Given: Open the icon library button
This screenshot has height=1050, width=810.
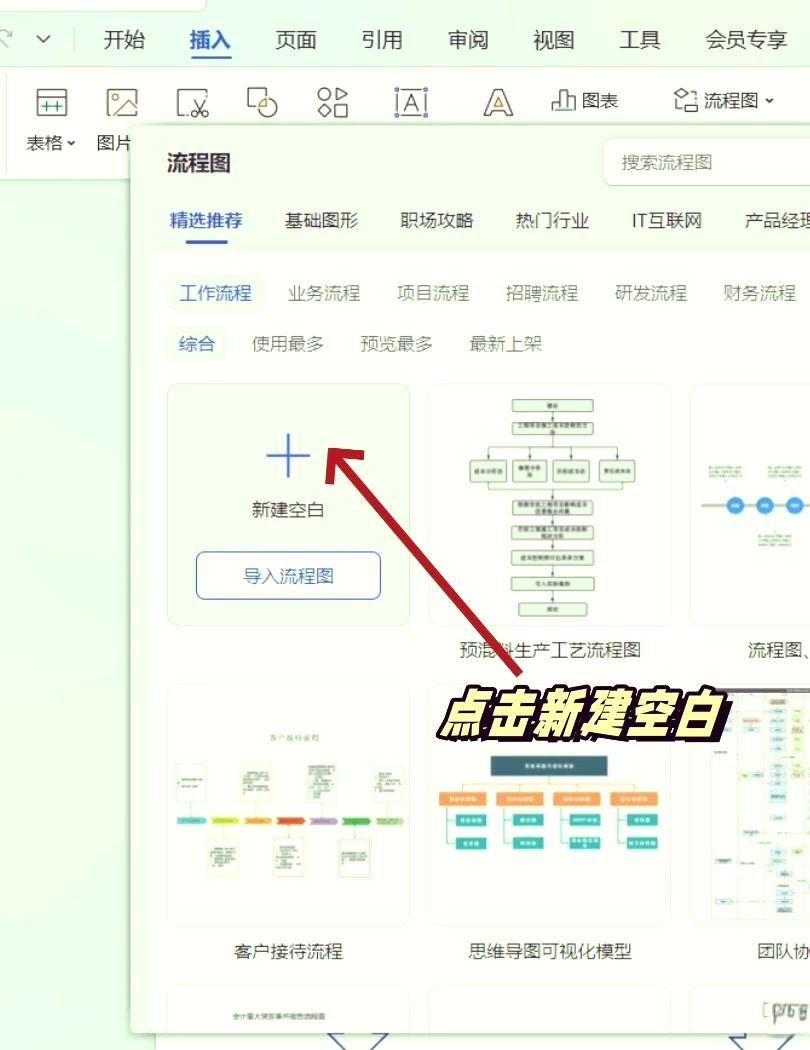Looking at the screenshot, I should 333,102.
